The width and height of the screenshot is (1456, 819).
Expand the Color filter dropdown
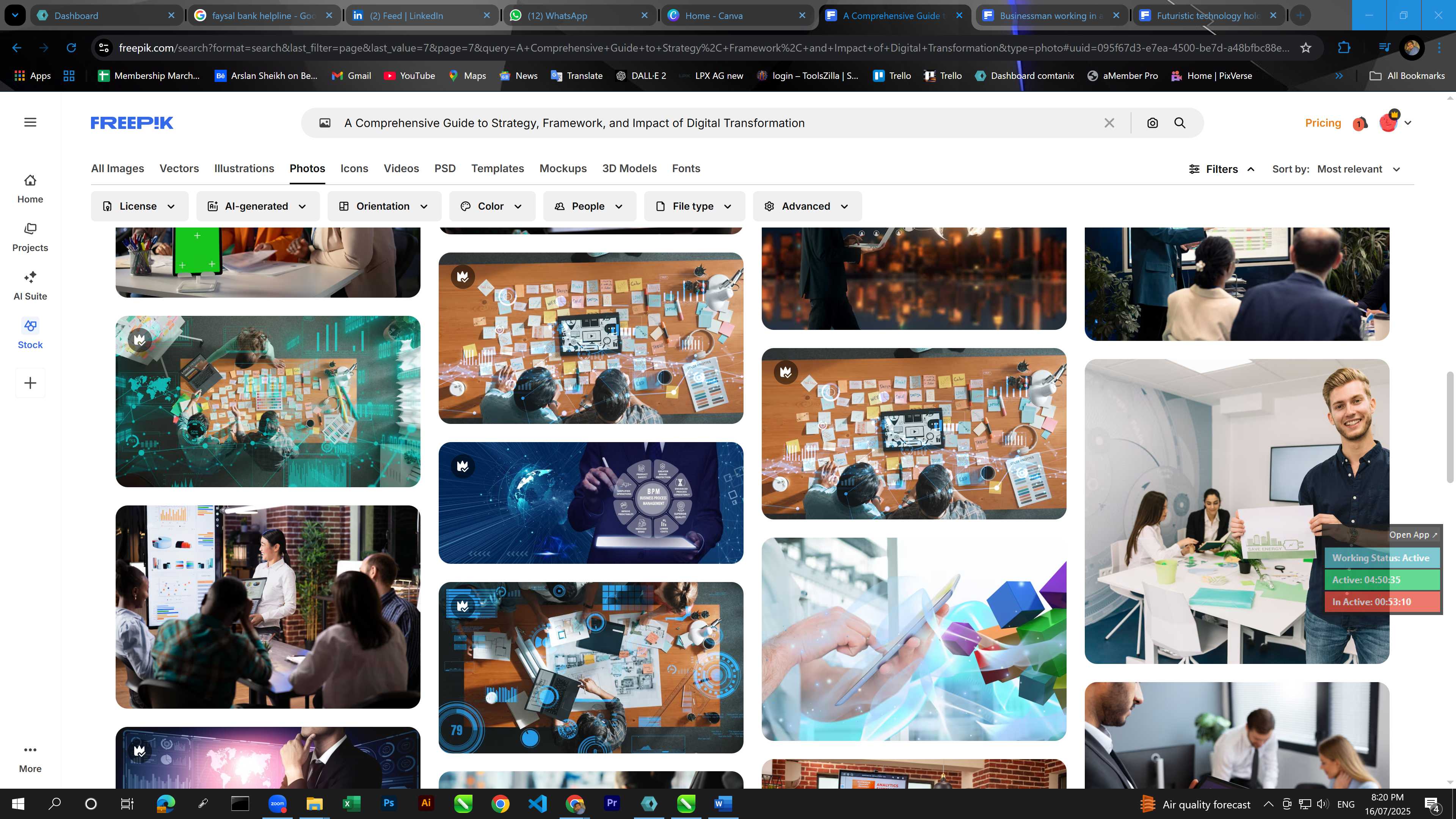click(x=492, y=206)
